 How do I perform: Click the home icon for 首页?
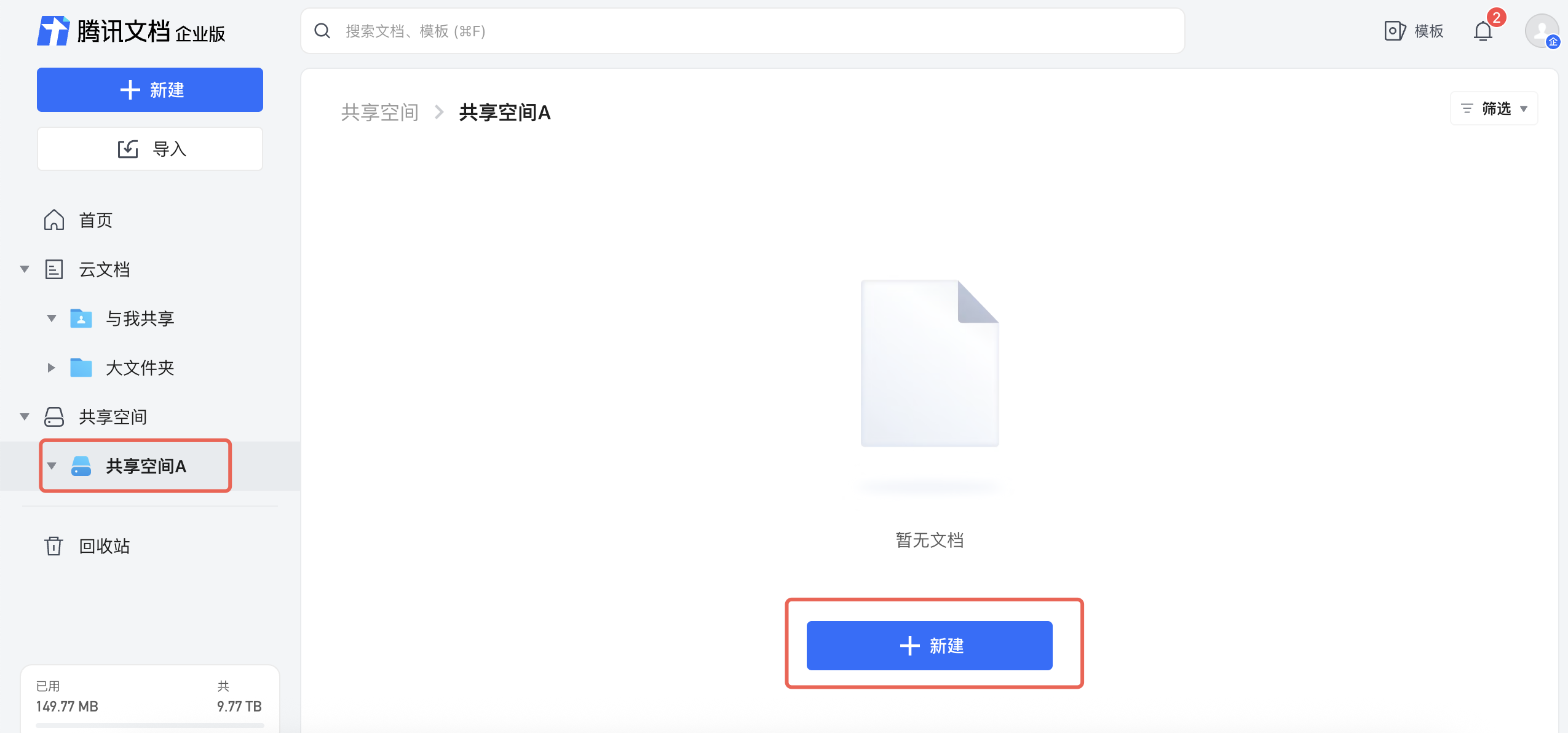pyautogui.click(x=54, y=220)
